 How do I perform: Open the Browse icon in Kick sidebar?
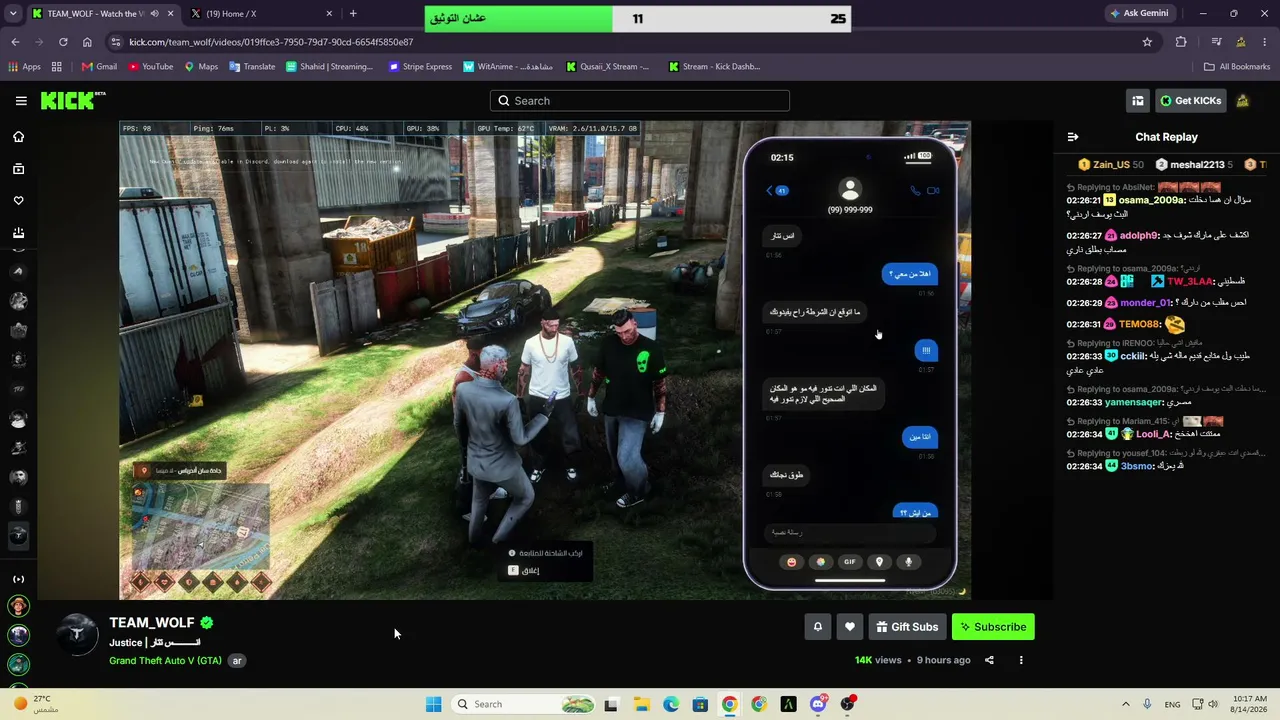[18, 169]
